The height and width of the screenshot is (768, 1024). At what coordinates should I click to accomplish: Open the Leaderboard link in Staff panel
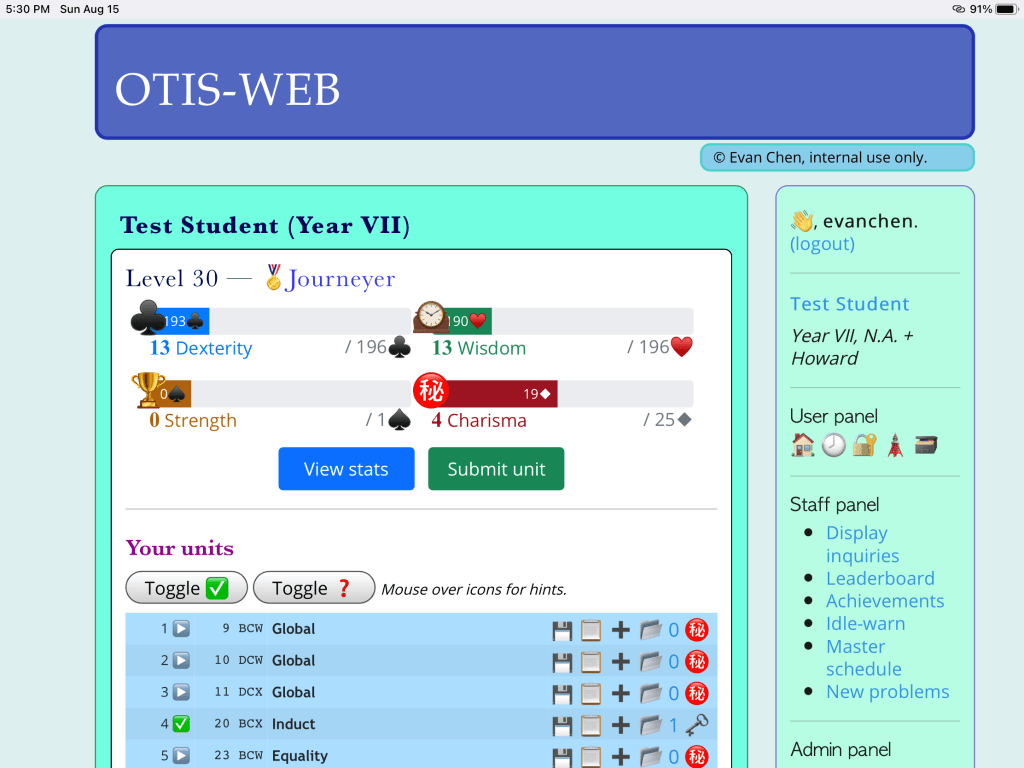(880, 578)
